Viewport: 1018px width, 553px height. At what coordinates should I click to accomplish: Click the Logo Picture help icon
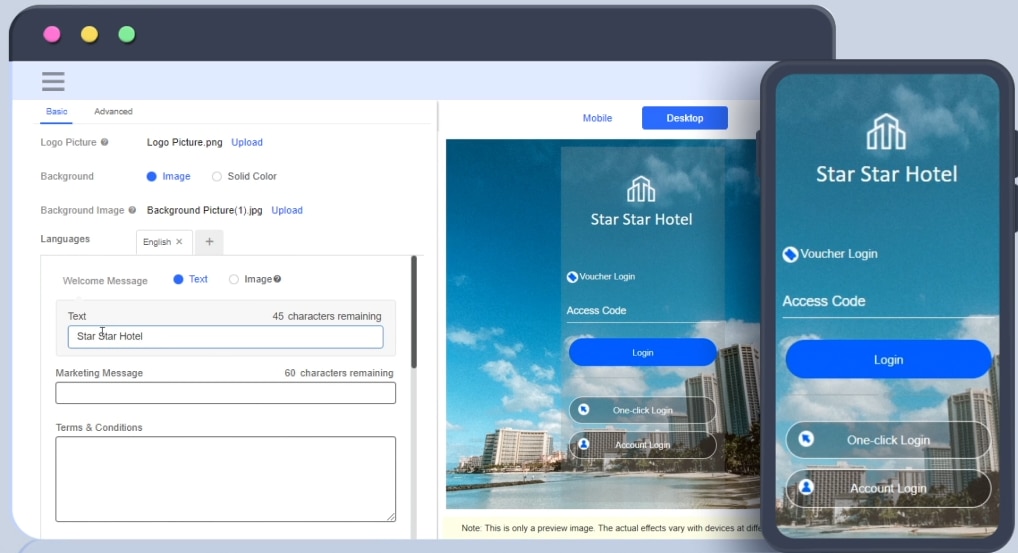(x=105, y=142)
